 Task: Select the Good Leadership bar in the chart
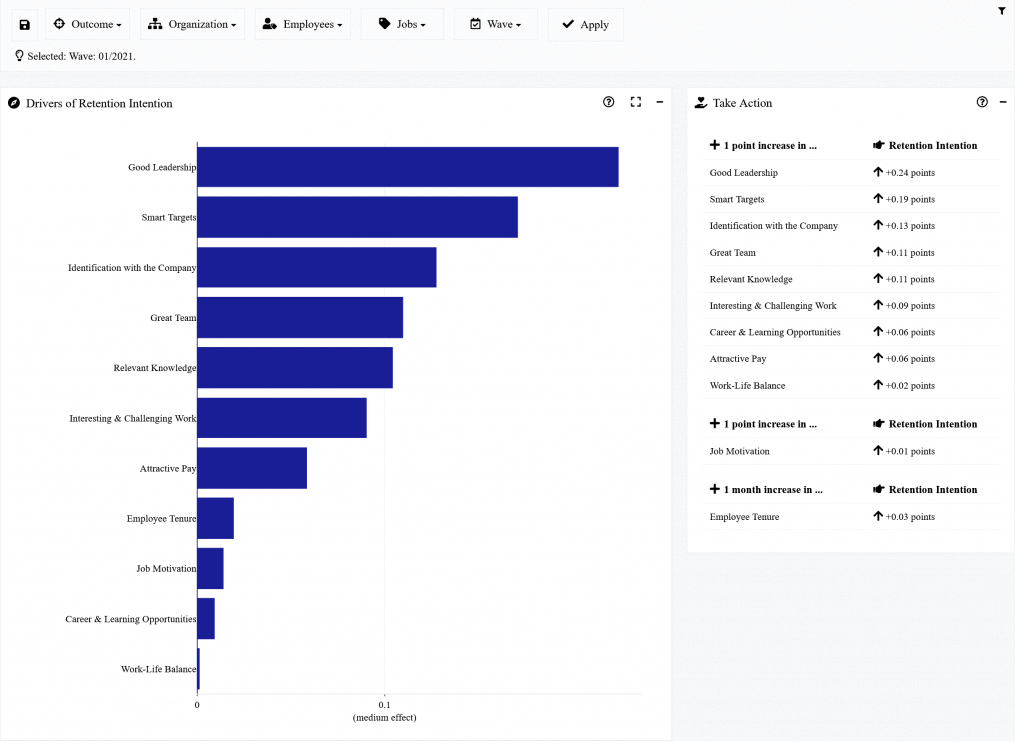coord(400,167)
